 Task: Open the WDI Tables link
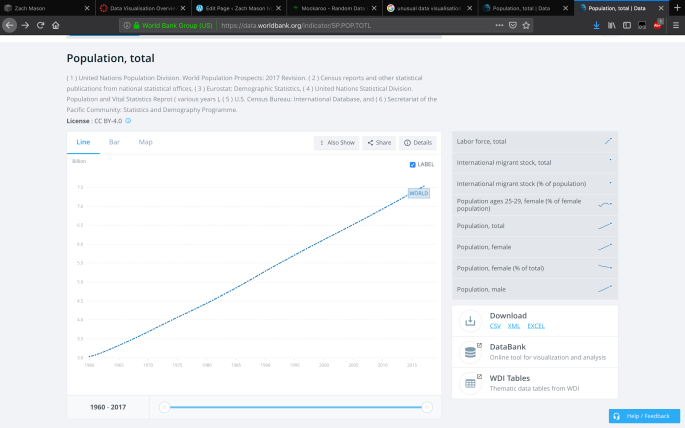pyautogui.click(x=510, y=378)
